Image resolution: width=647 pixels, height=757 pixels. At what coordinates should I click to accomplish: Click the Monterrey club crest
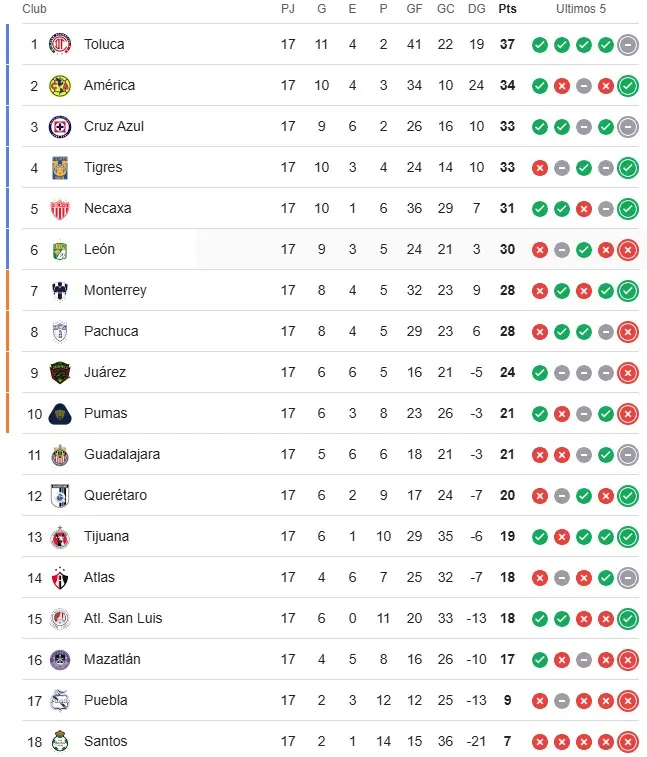(60, 291)
